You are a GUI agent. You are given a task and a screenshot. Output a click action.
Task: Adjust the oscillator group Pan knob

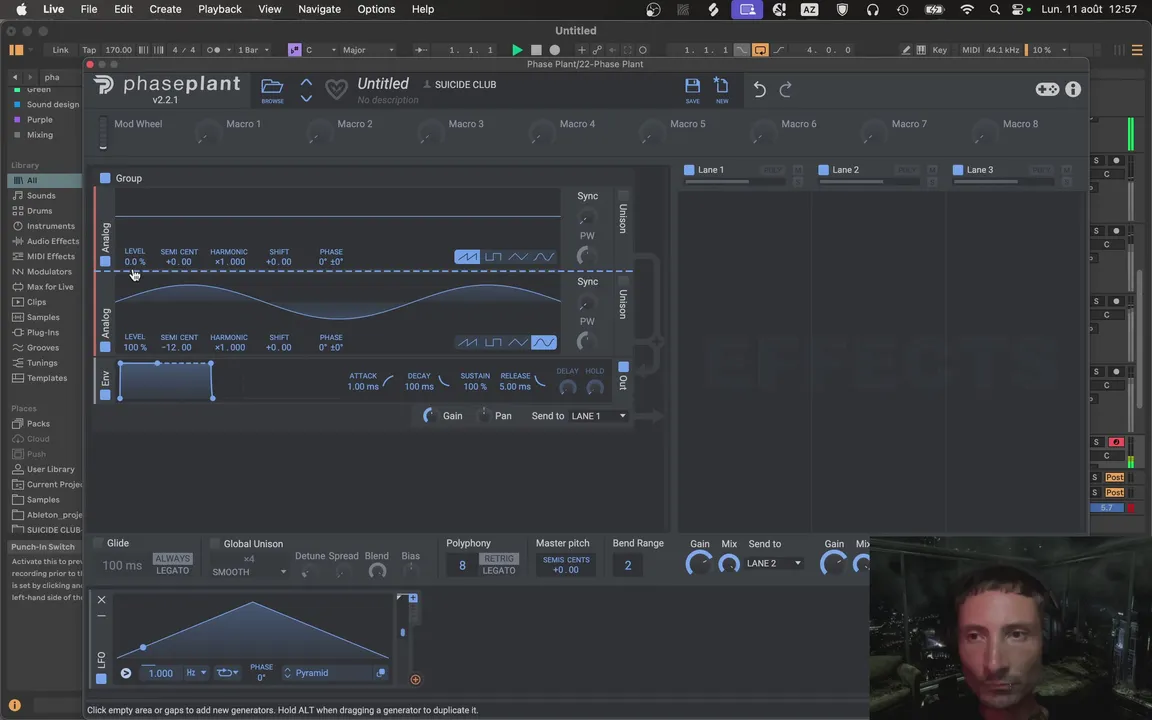(x=483, y=416)
